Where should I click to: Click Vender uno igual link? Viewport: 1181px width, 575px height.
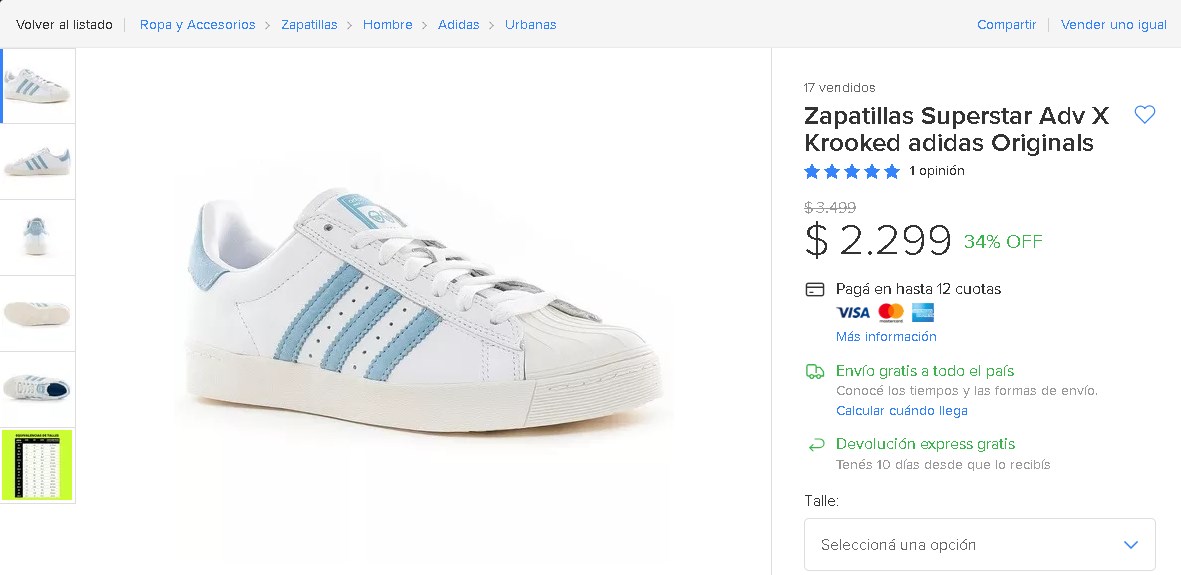(x=1113, y=24)
